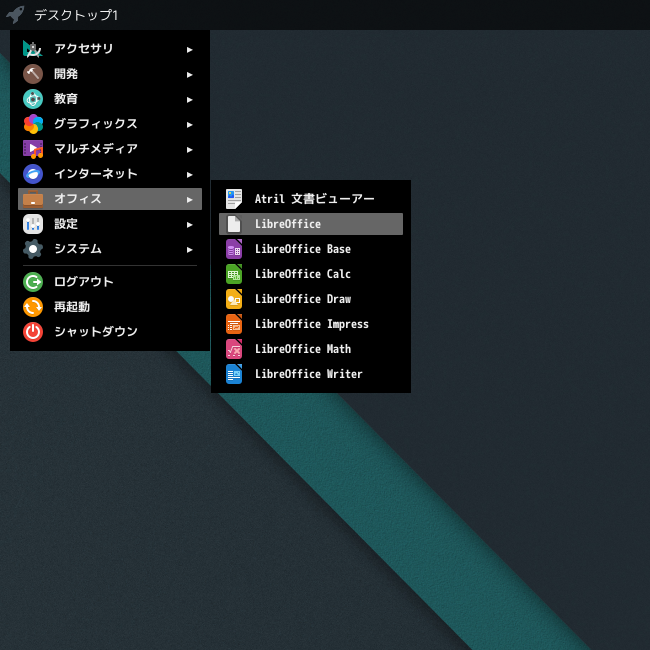650x650 pixels.
Task: Select the 教育 menu entry
Action: point(110,99)
